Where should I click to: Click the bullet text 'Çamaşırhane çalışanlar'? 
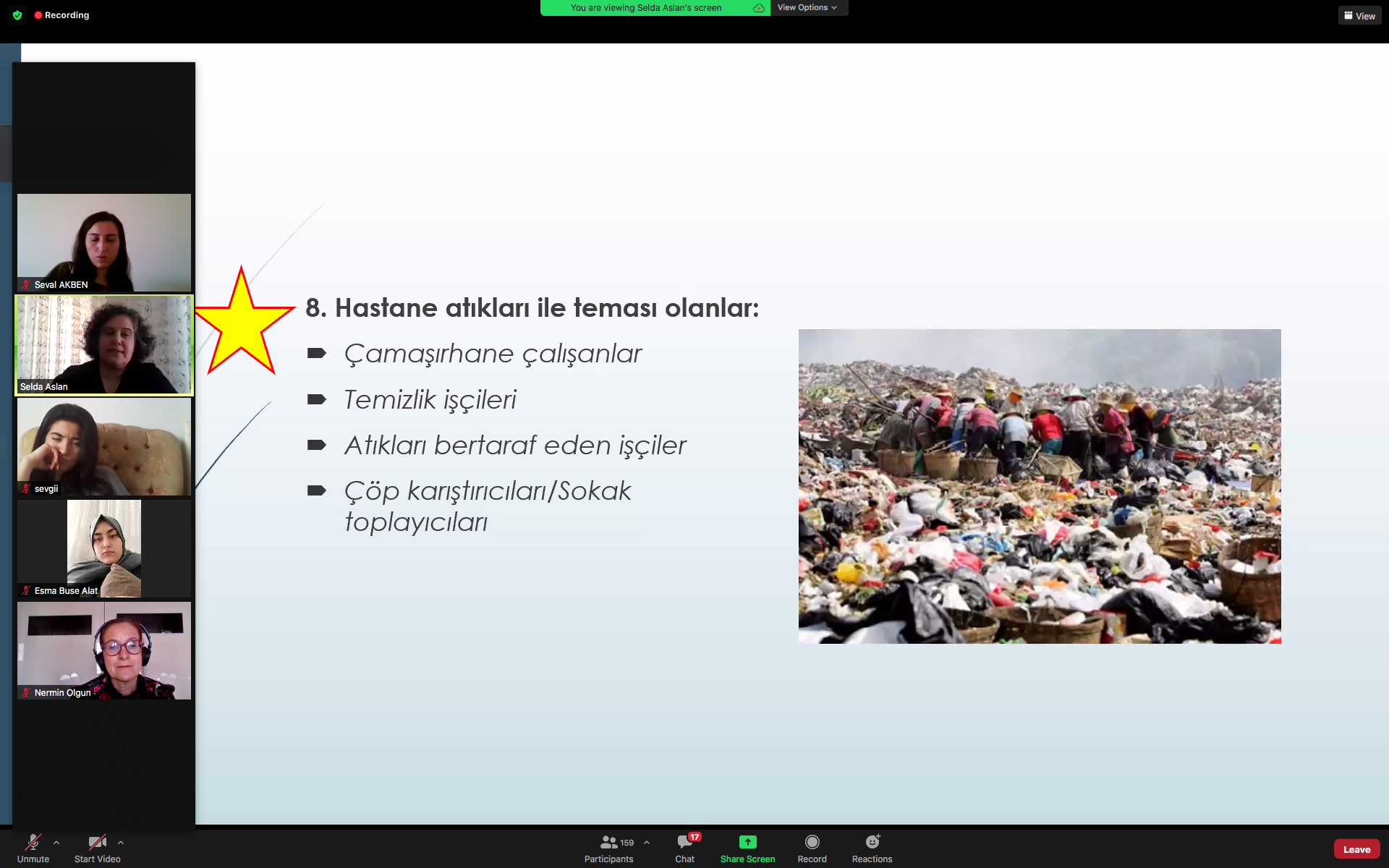pyautogui.click(x=493, y=354)
